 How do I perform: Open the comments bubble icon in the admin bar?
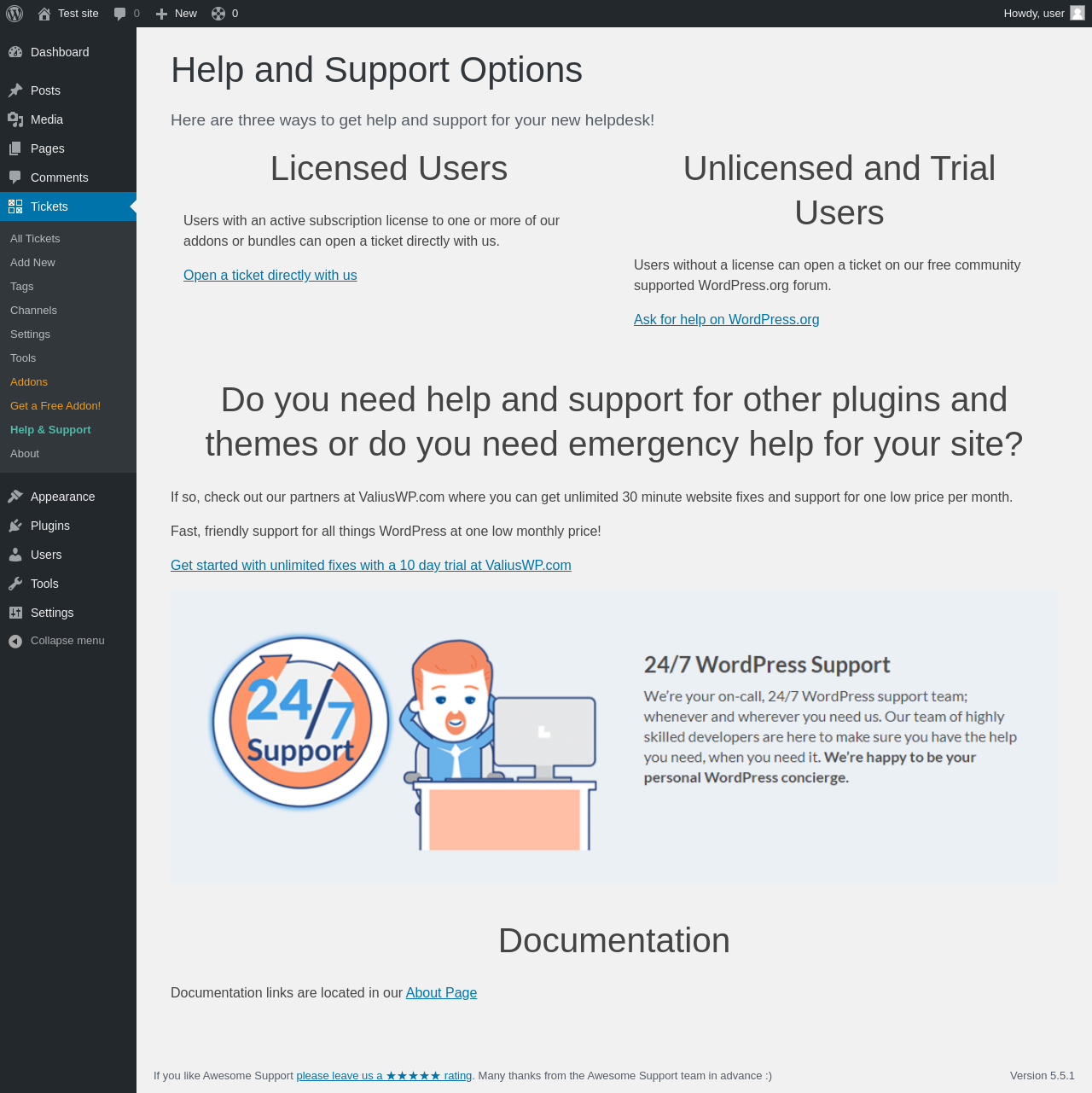click(x=120, y=14)
